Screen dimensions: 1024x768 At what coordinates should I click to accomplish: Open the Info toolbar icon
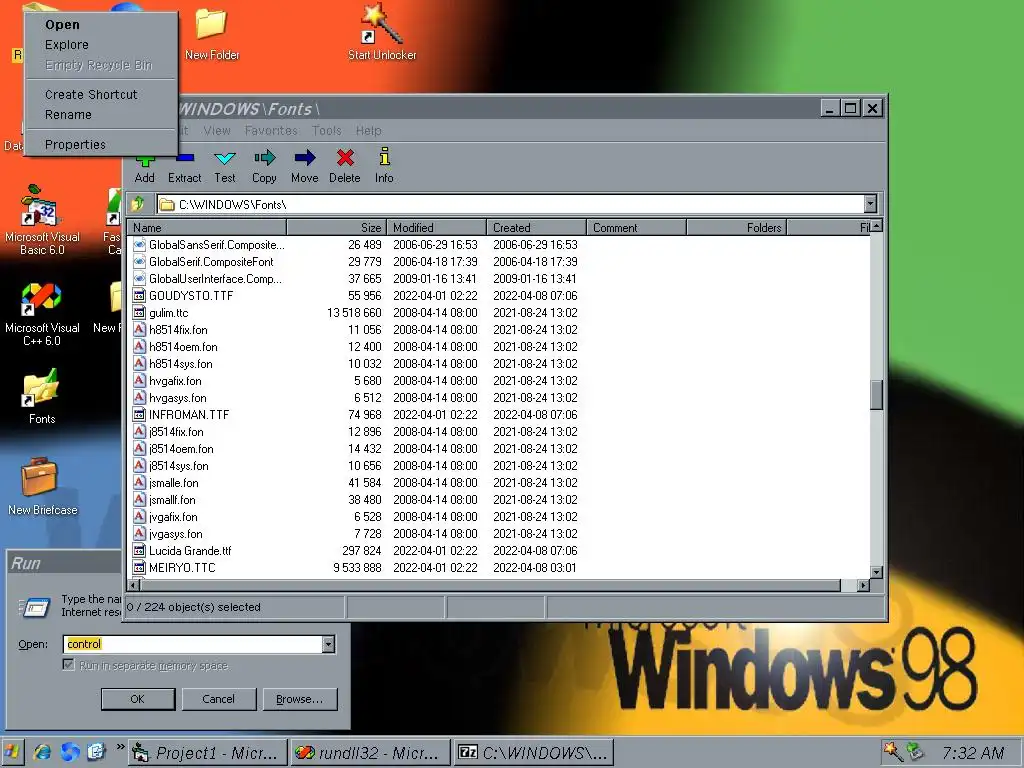[384, 157]
